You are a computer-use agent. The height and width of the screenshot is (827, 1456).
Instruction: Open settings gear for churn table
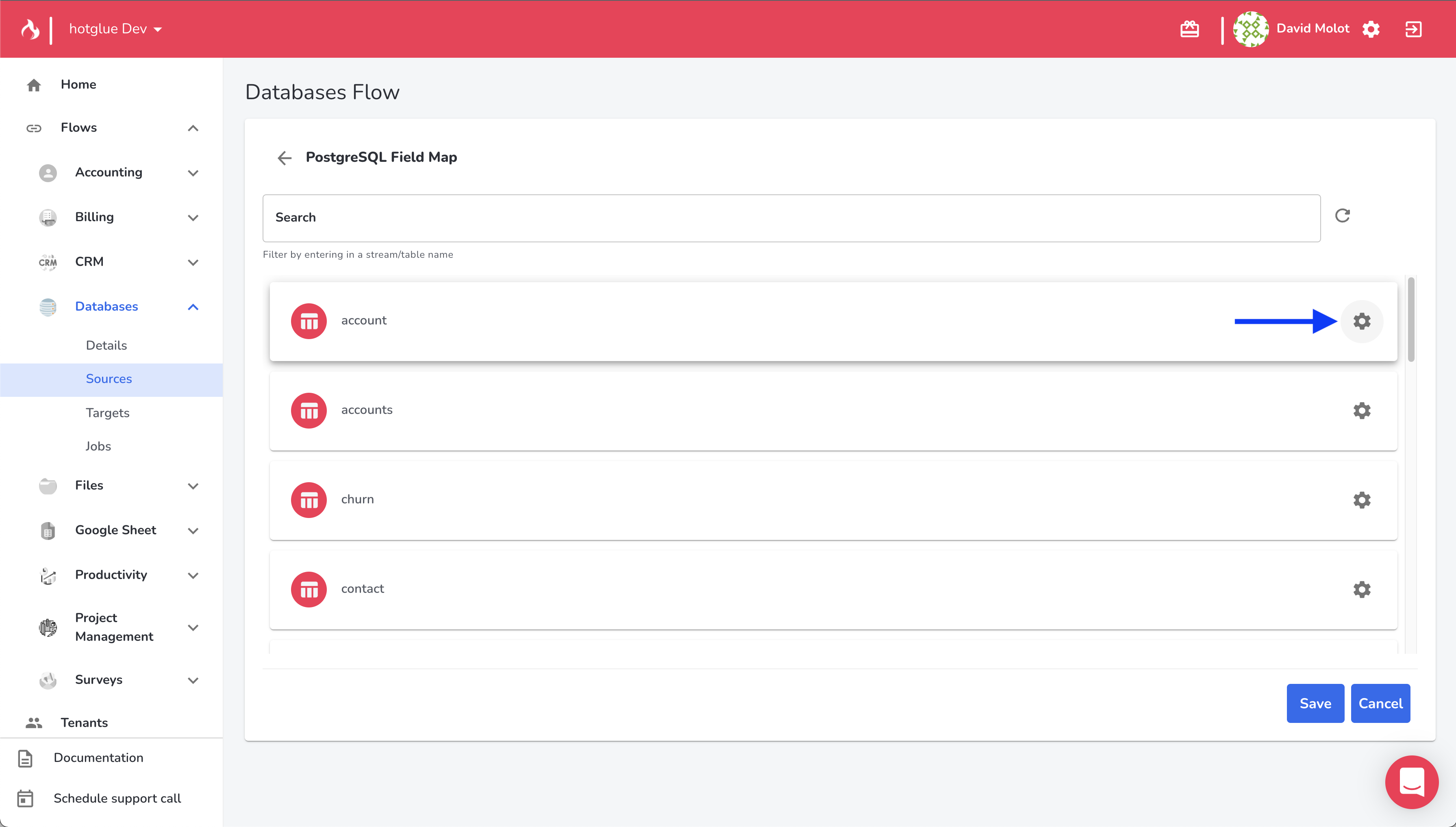1361,500
